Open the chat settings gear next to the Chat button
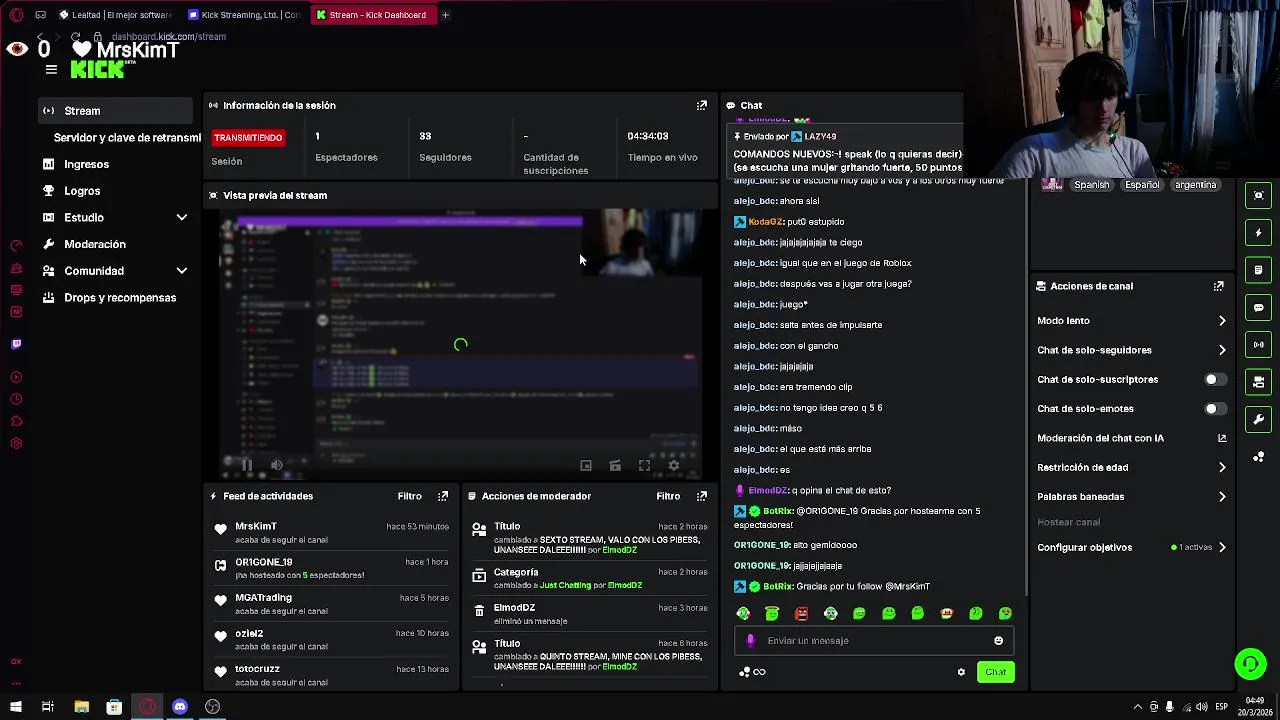The image size is (1280, 720). pyautogui.click(x=961, y=672)
